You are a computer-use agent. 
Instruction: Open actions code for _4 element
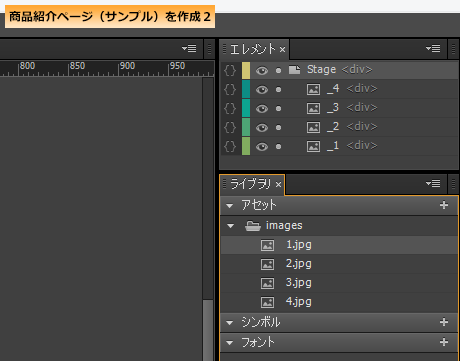click(230, 89)
